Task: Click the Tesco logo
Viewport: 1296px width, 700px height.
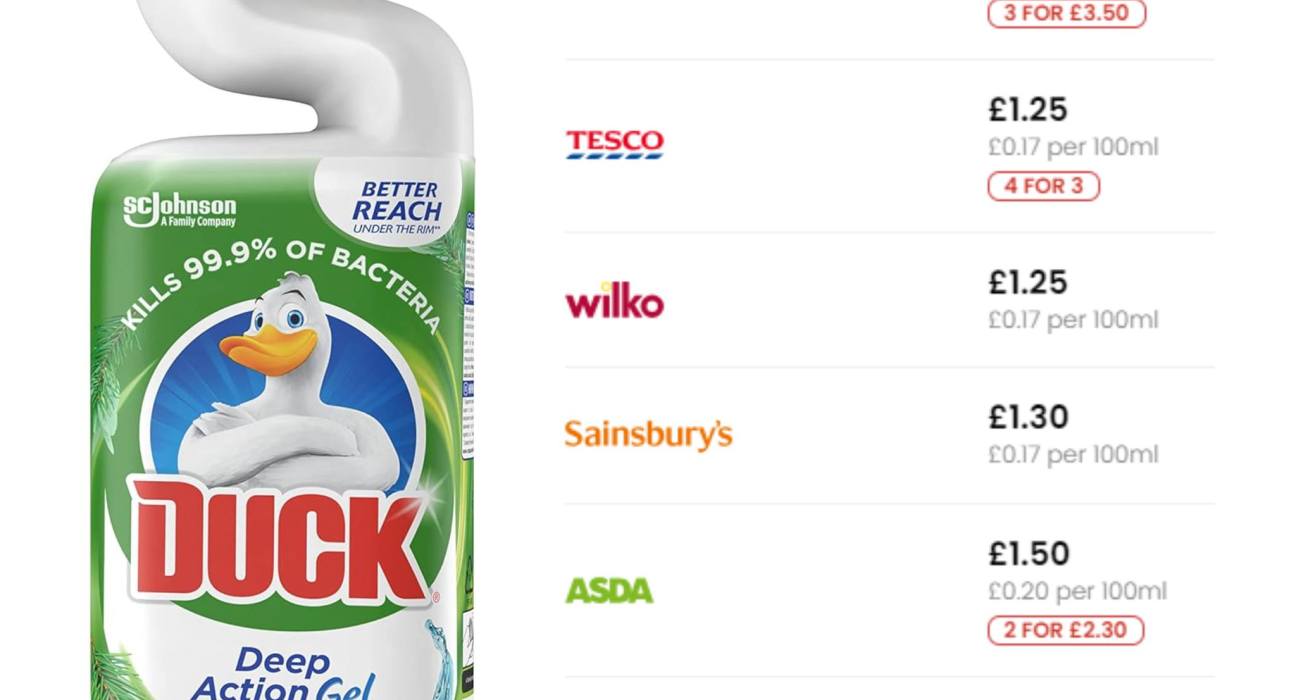Action: pyautogui.click(x=614, y=144)
